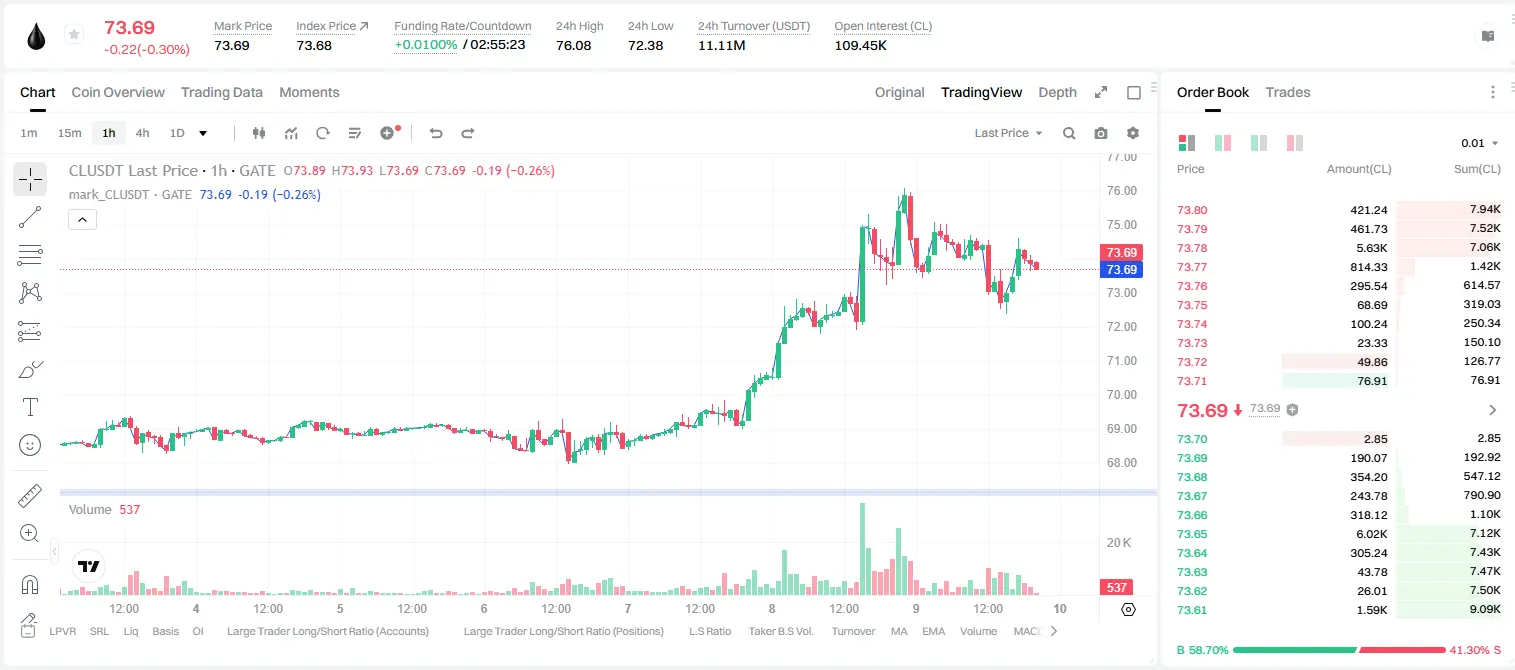This screenshot has height=670, width=1515.
Task: Toggle favorite star next to price
Action: pyautogui.click(x=73, y=35)
